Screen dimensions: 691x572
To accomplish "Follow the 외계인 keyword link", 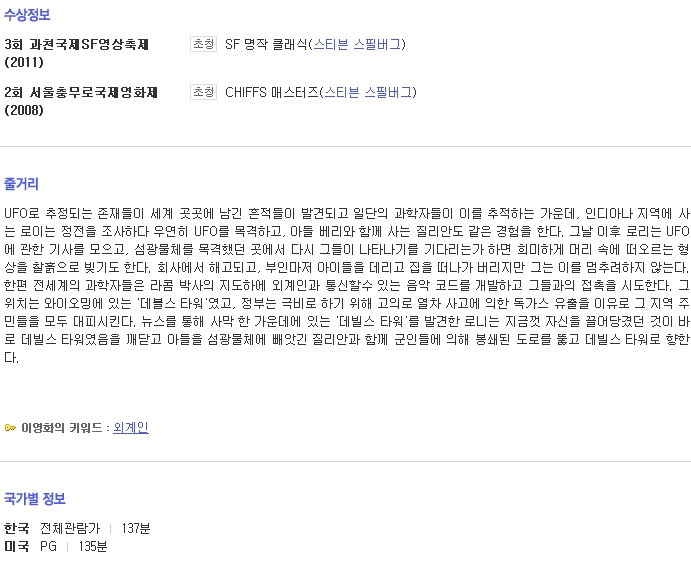I will coord(131,427).
